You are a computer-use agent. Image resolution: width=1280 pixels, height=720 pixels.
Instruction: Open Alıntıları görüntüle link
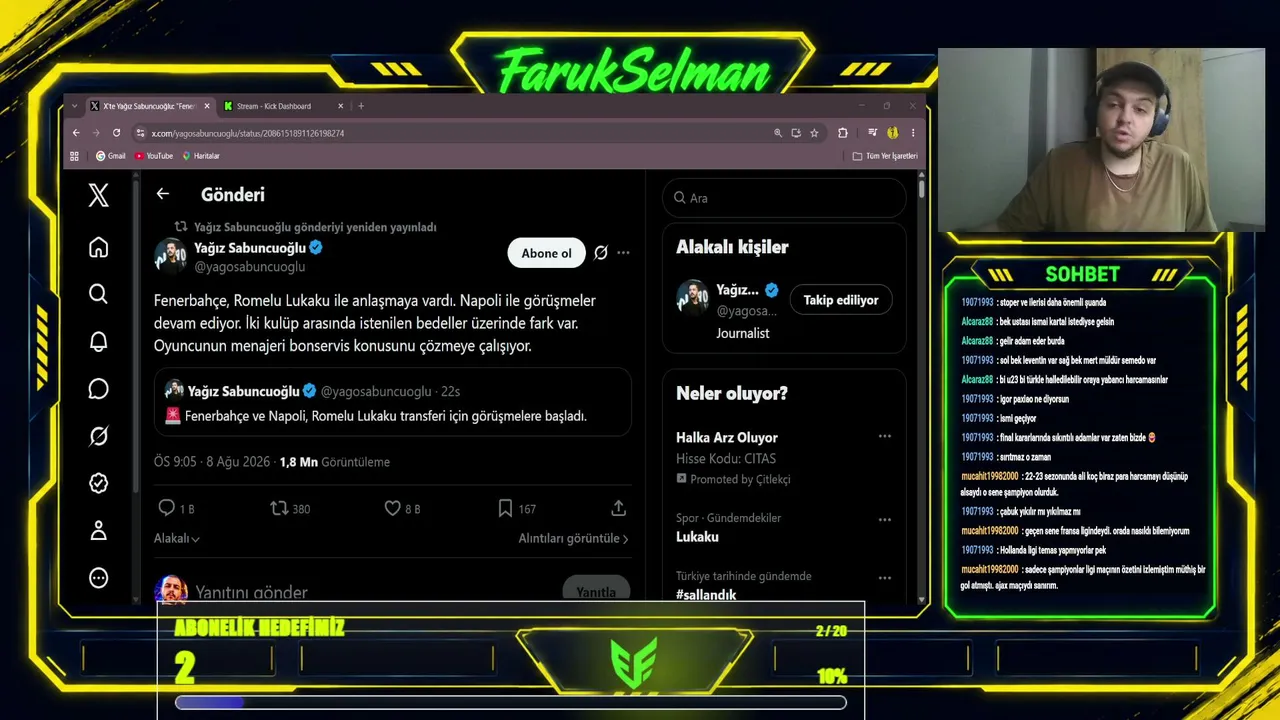click(x=574, y=538)
